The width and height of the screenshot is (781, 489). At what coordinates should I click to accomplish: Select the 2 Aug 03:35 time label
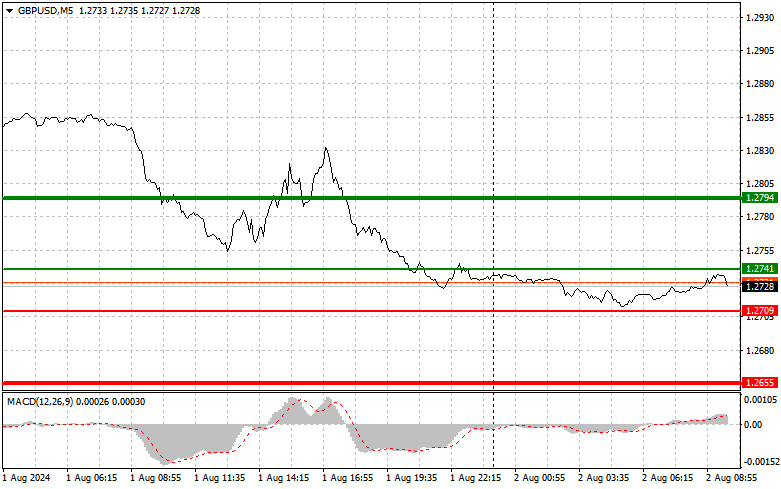pyautogui.click(x=603, y=478)
